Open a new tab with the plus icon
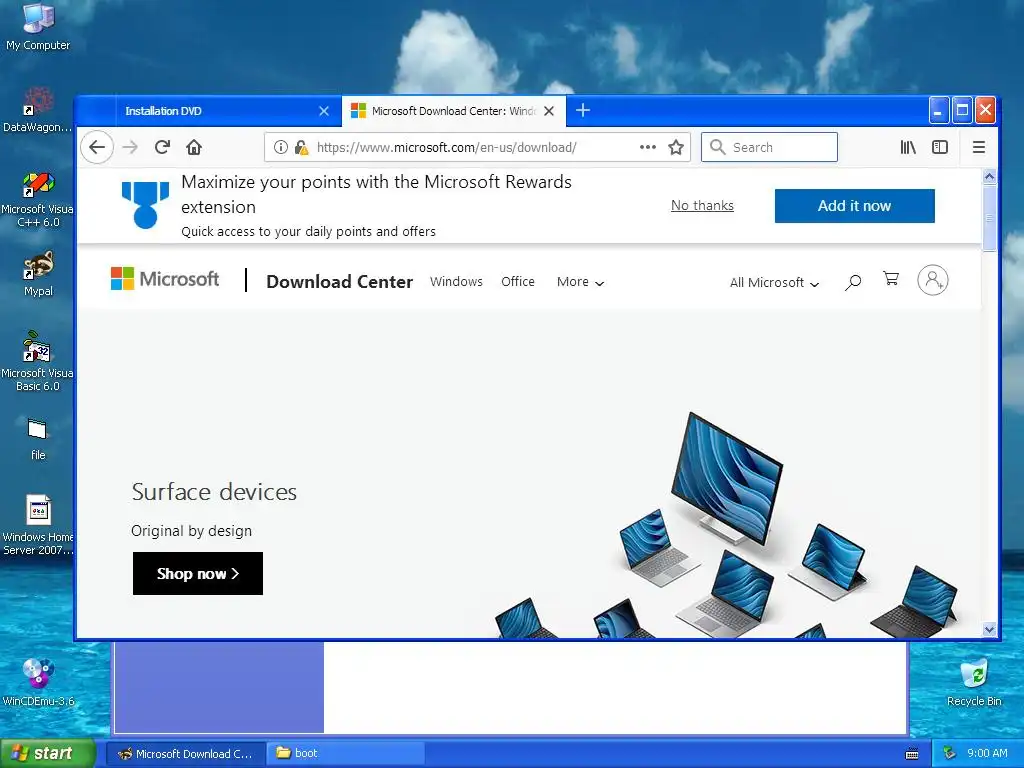The image size is (1024, 768). (583, 110)
